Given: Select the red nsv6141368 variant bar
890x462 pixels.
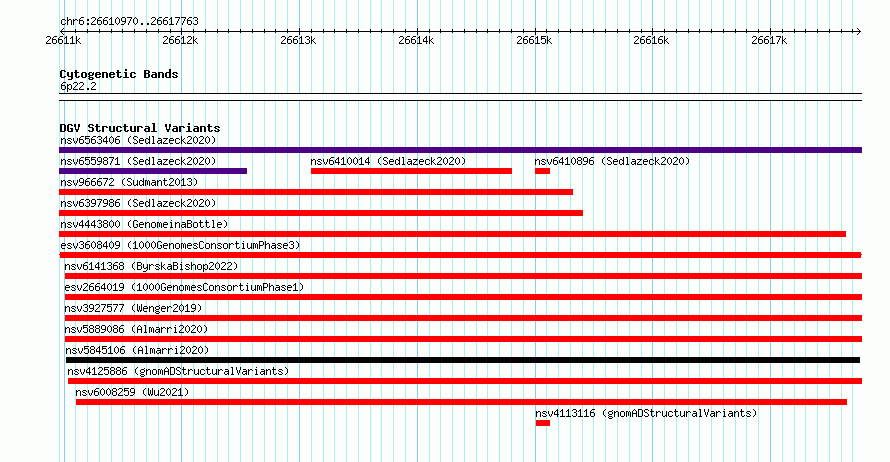Looking at the screenshot, I should click(463, 276).
